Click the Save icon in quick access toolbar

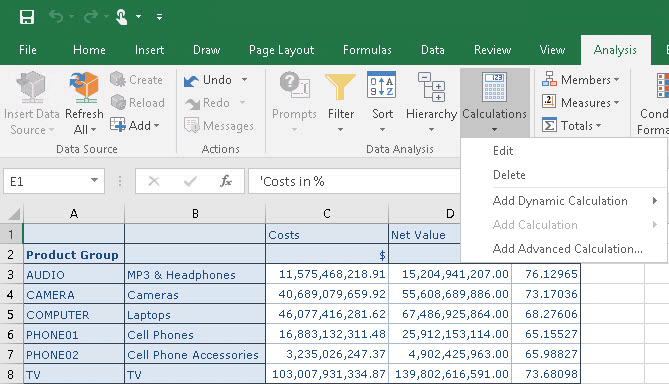tap(26, 17)
